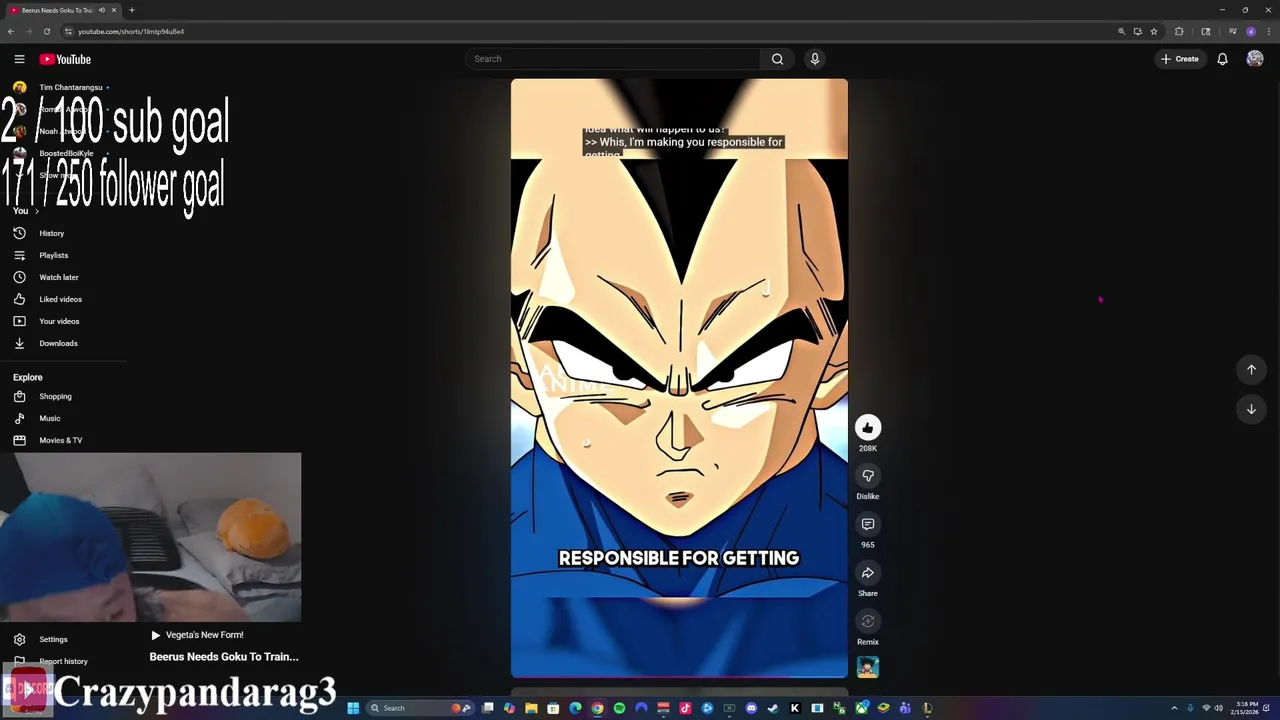Viewport: 1280px width, 720px height.
Task: Dislike this Short
Action: pyautogui.click(x=868, y=476)
